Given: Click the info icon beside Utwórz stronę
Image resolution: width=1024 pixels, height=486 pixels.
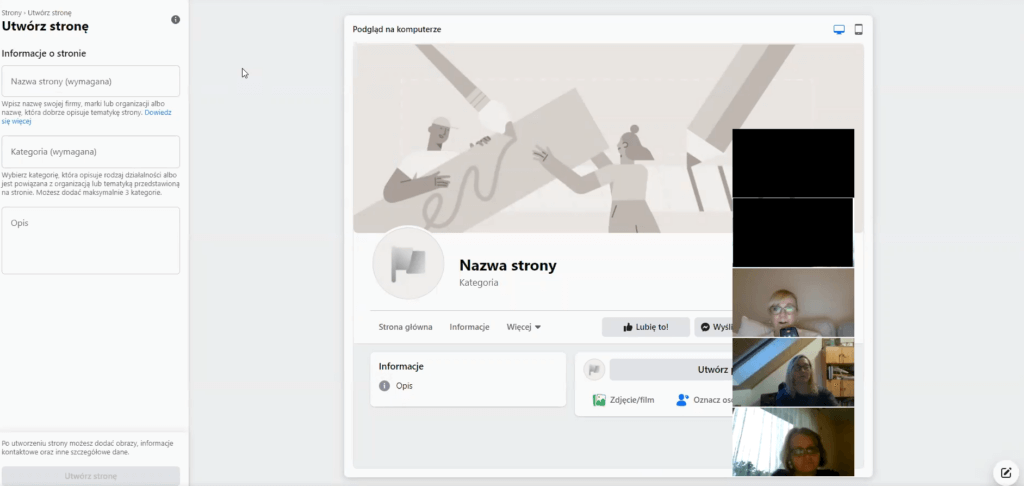Looking at the screenshot, I should (x=176, y=20).
